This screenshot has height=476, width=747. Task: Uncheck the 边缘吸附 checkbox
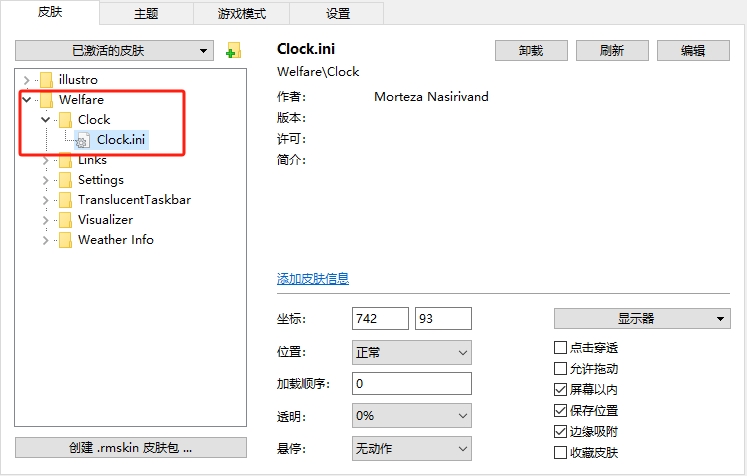coord(560,432)
